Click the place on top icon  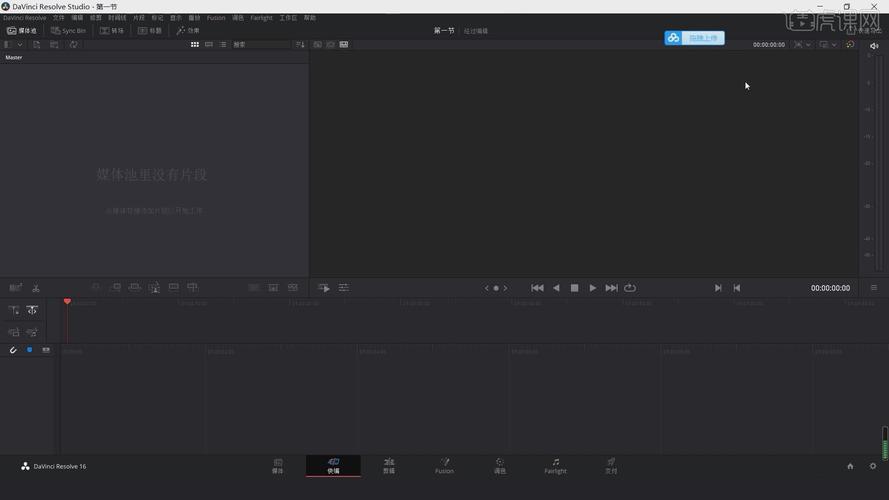click(x=173, y=288)
